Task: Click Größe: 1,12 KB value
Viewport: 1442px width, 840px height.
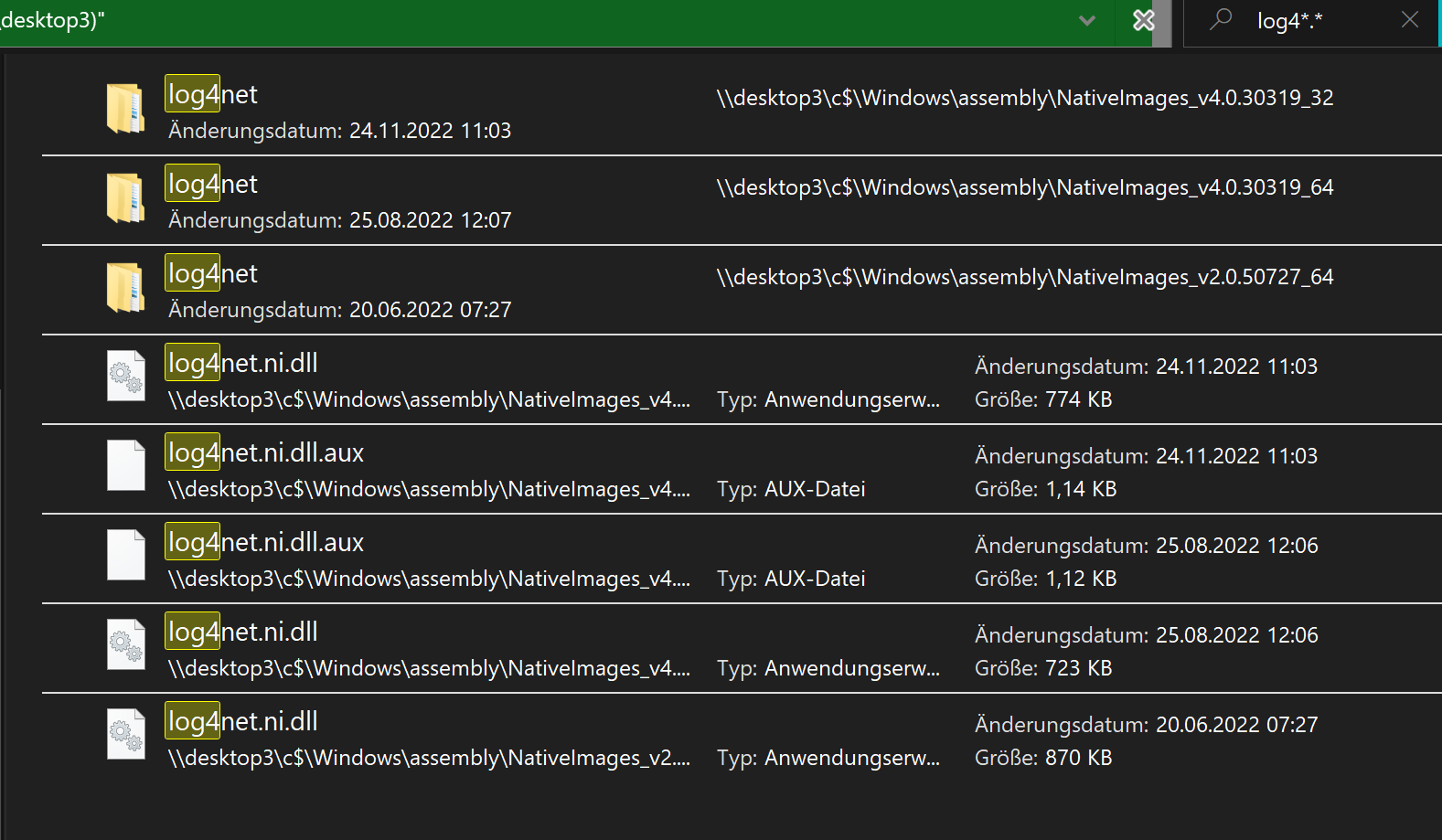Action: (x=1045, y=579)
